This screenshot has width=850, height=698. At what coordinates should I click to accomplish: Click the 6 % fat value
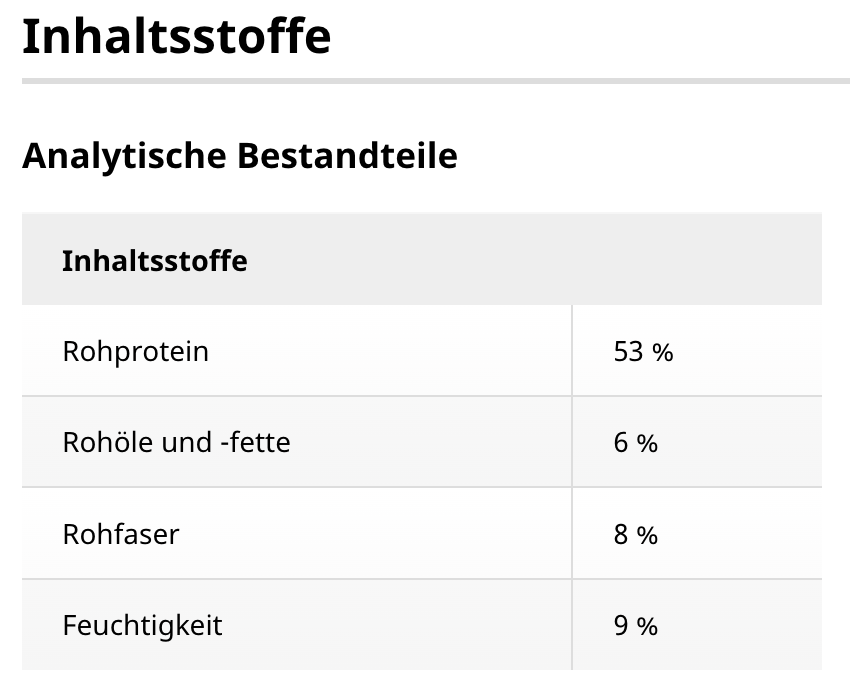tap(635, 443)
